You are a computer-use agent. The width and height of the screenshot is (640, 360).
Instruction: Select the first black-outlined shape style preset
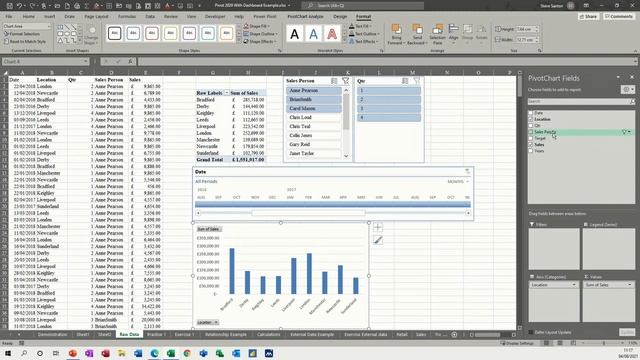coord(115,33)
